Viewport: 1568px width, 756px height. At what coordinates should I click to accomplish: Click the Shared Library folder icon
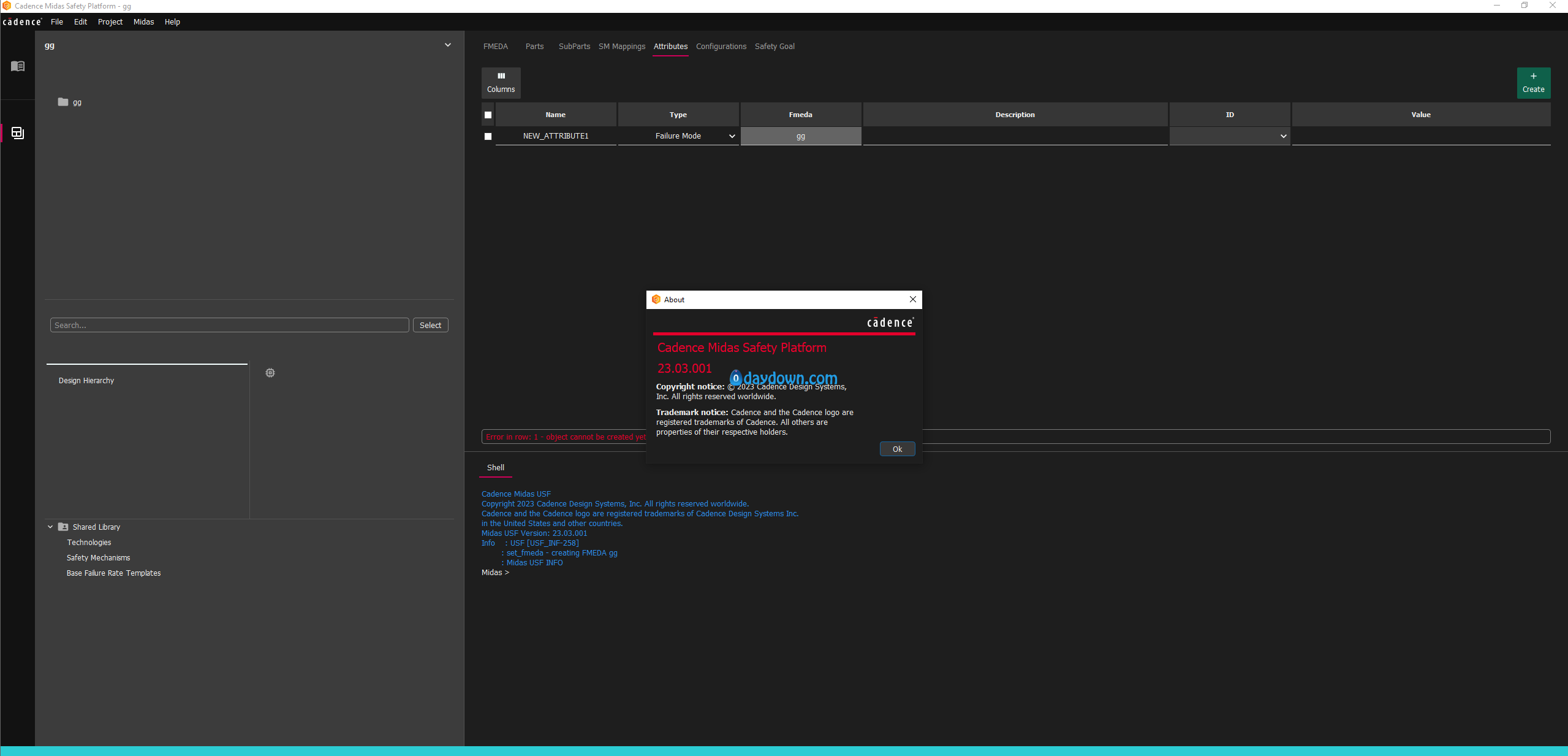click(x=63, y=527)
